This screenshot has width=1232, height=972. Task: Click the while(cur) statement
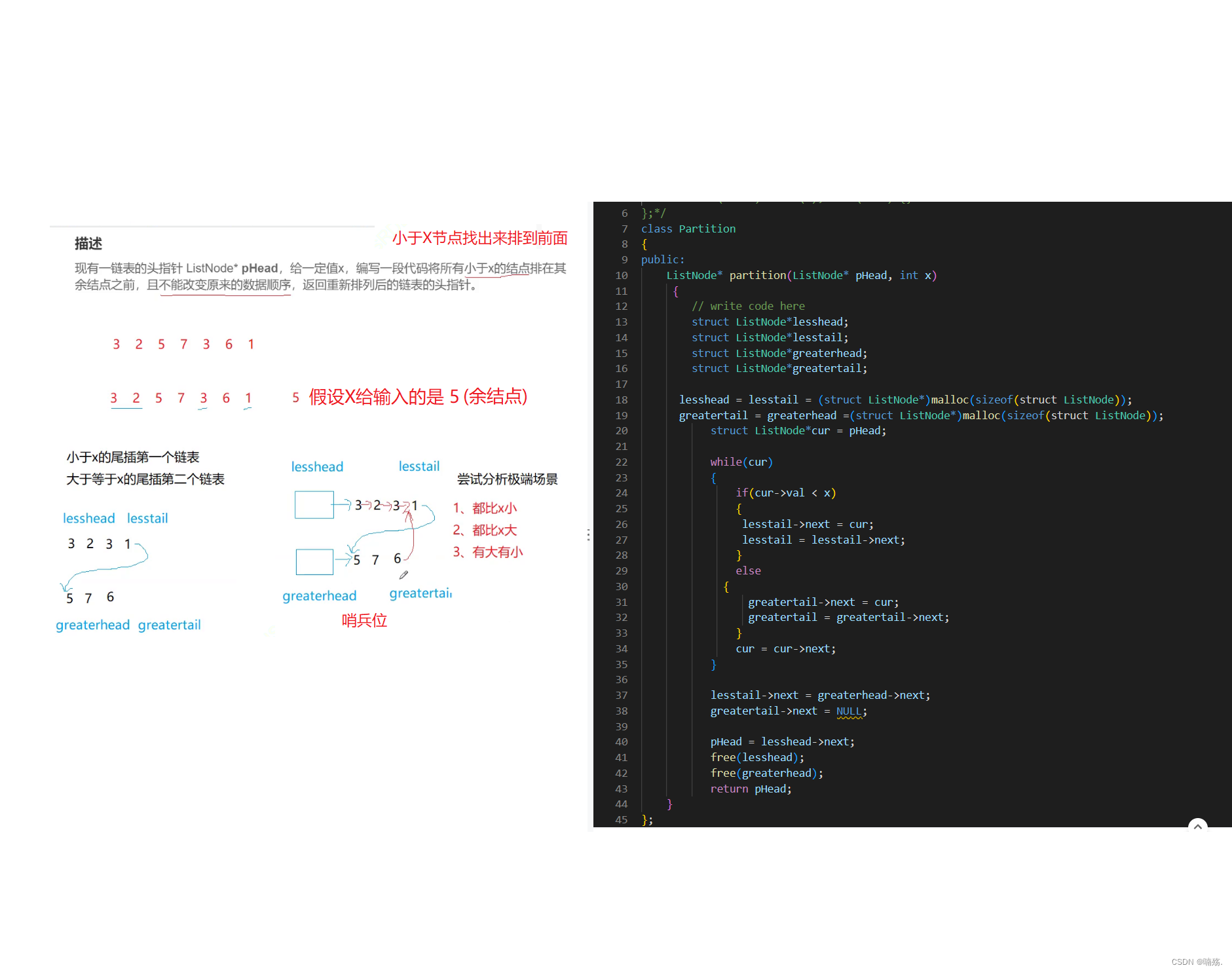point(741,462)
